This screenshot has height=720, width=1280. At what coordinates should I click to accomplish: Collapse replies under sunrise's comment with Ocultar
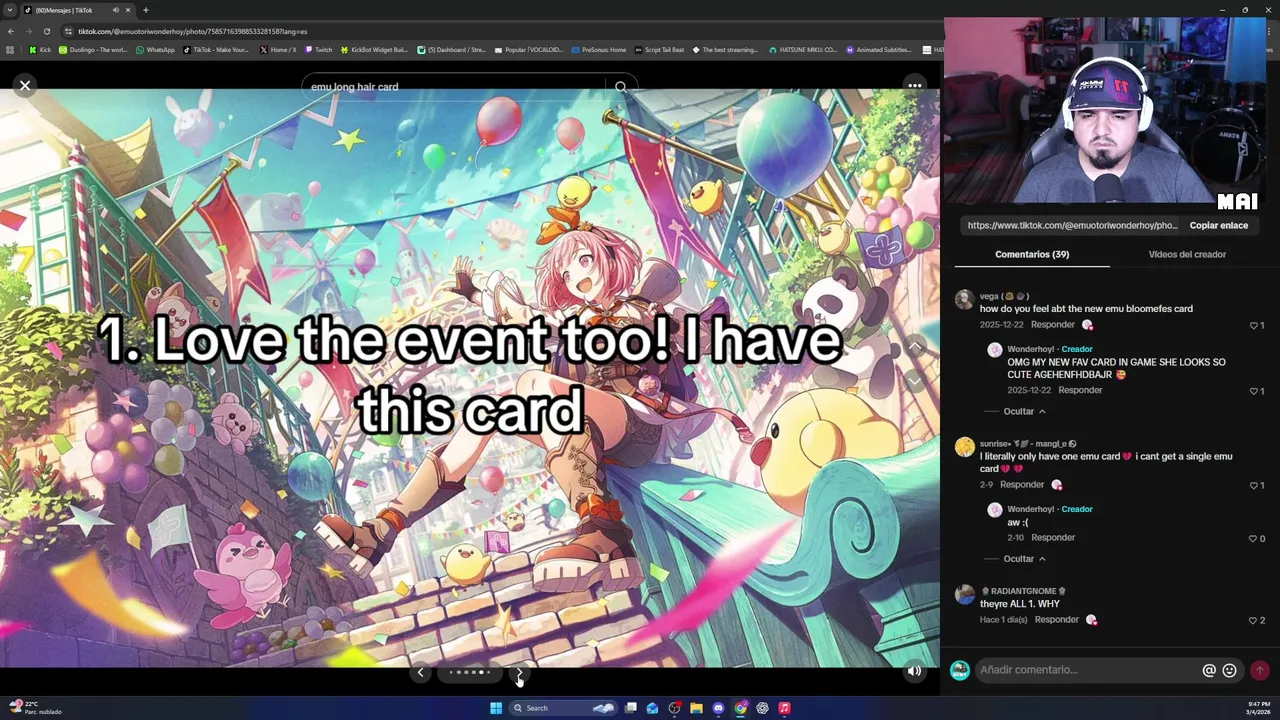pyautogui.click(x=1025, y=558)
